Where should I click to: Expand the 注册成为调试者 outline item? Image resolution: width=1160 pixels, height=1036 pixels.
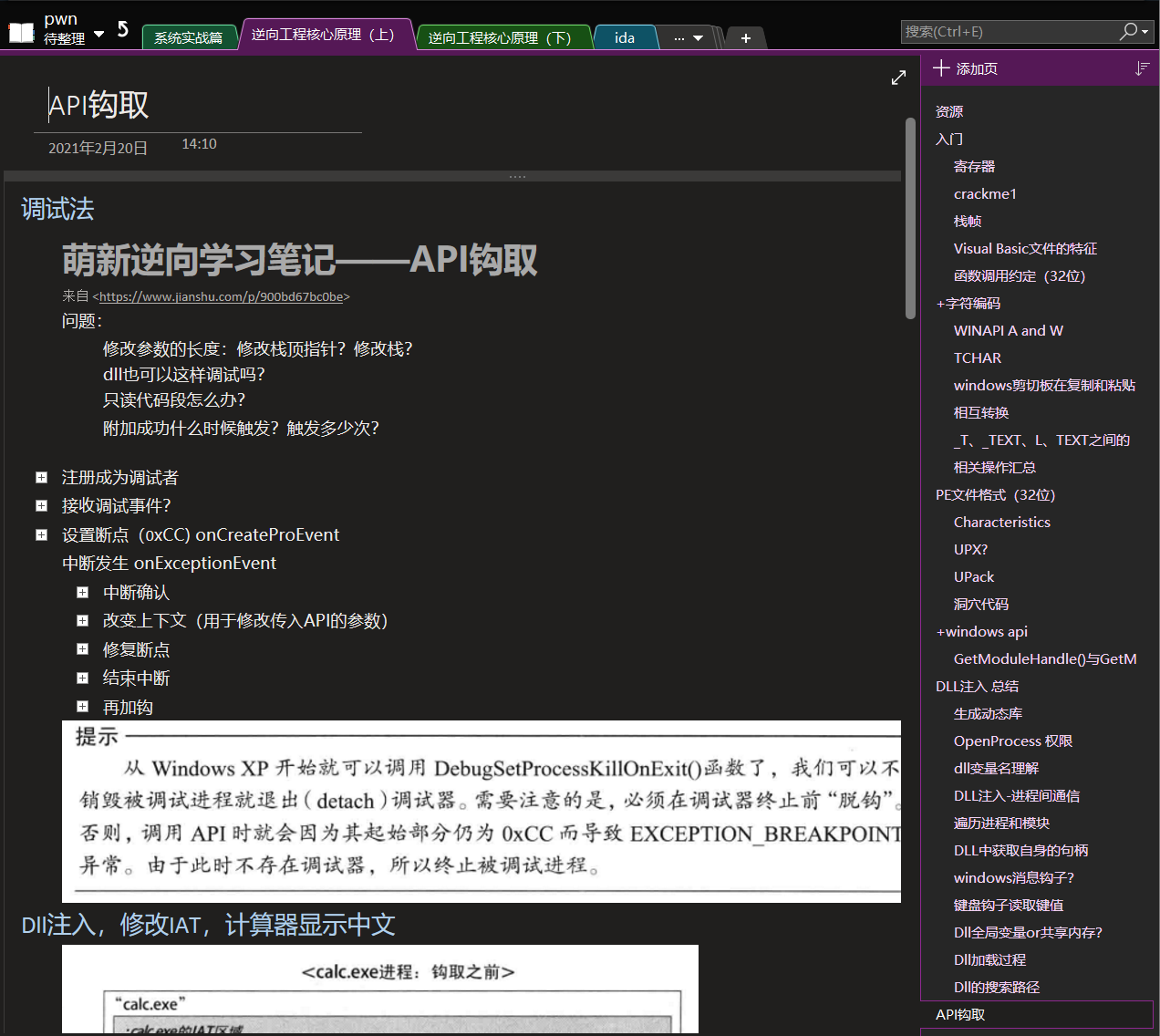point(41,478)
